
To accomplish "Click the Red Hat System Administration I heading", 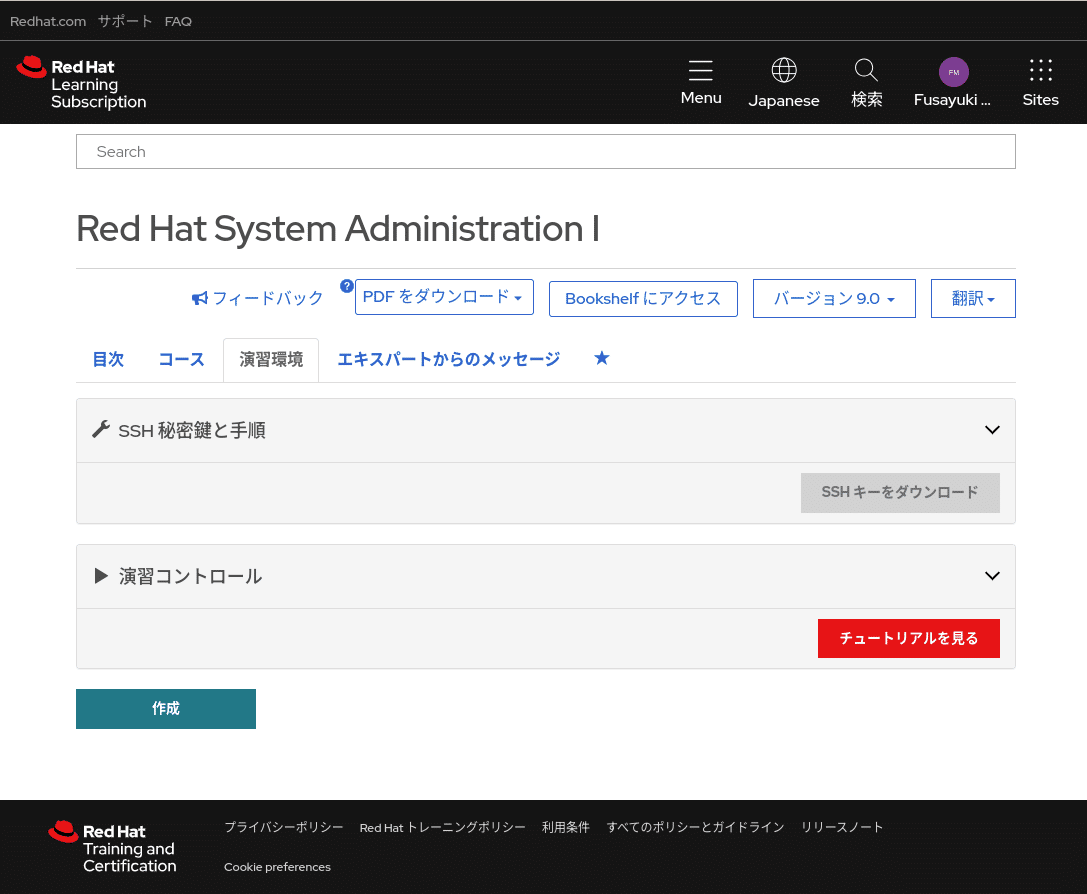I will point(338,229).
